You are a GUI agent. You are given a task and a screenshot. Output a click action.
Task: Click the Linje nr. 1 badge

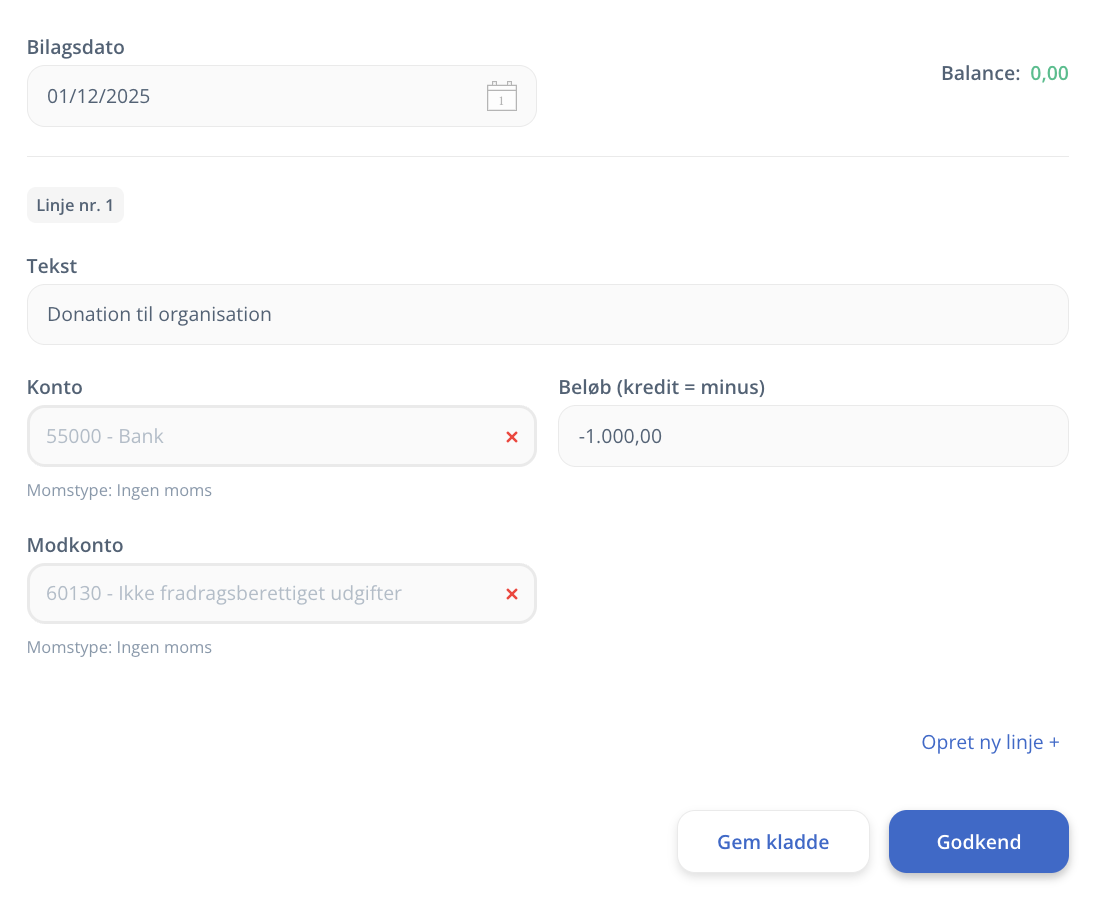(75, 205)
